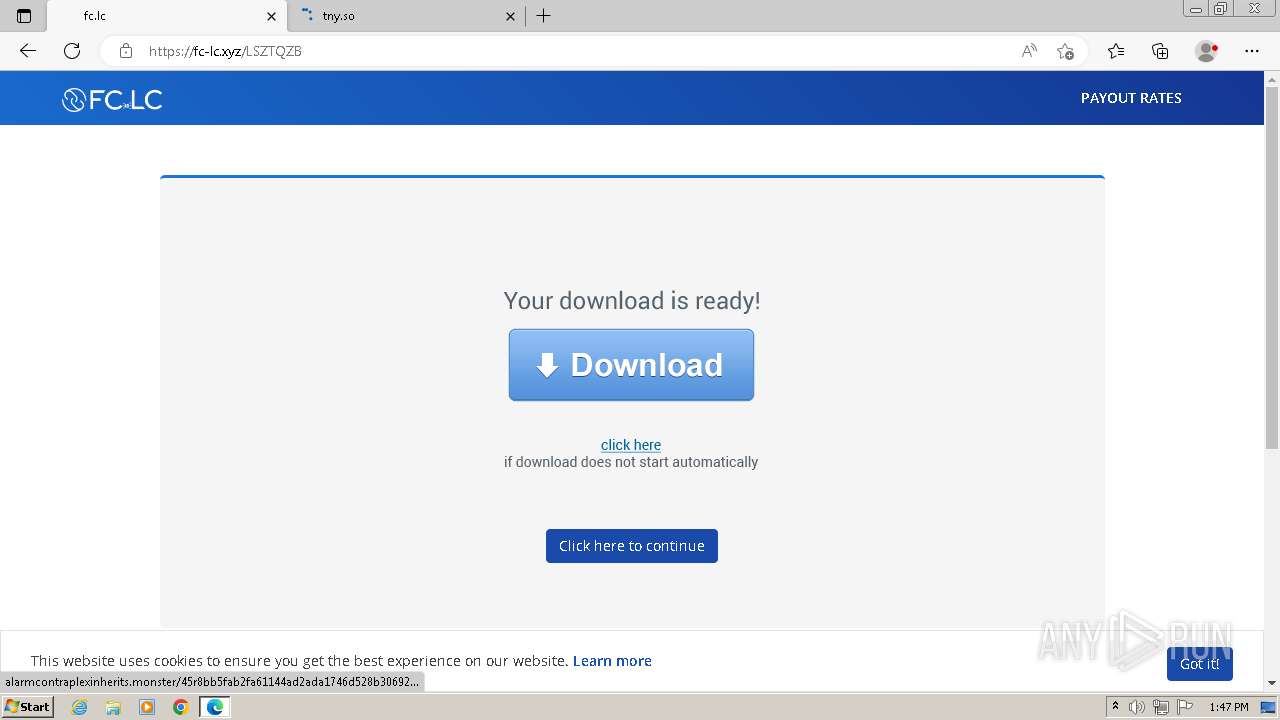Add this page to favorites
This screenshot has height=720, width=1280.
[1065, 51]
